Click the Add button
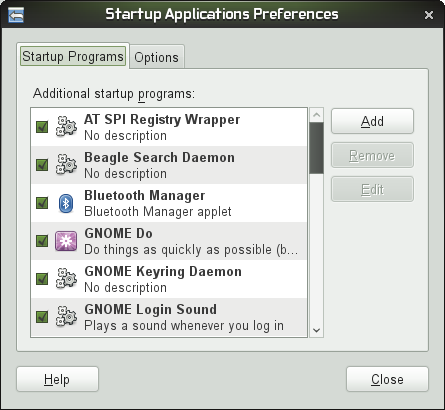This screenshot has height=410, width=445. [372, 121]
